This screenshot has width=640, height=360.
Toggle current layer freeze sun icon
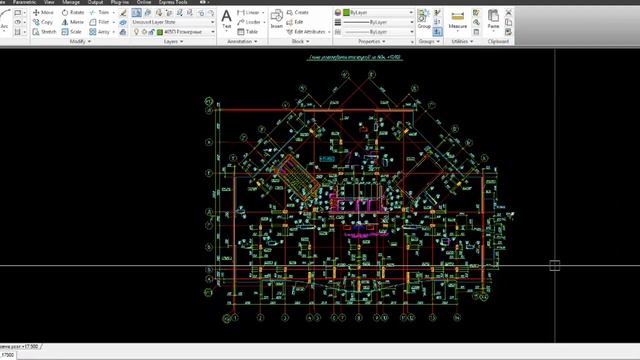coord(144,32)
